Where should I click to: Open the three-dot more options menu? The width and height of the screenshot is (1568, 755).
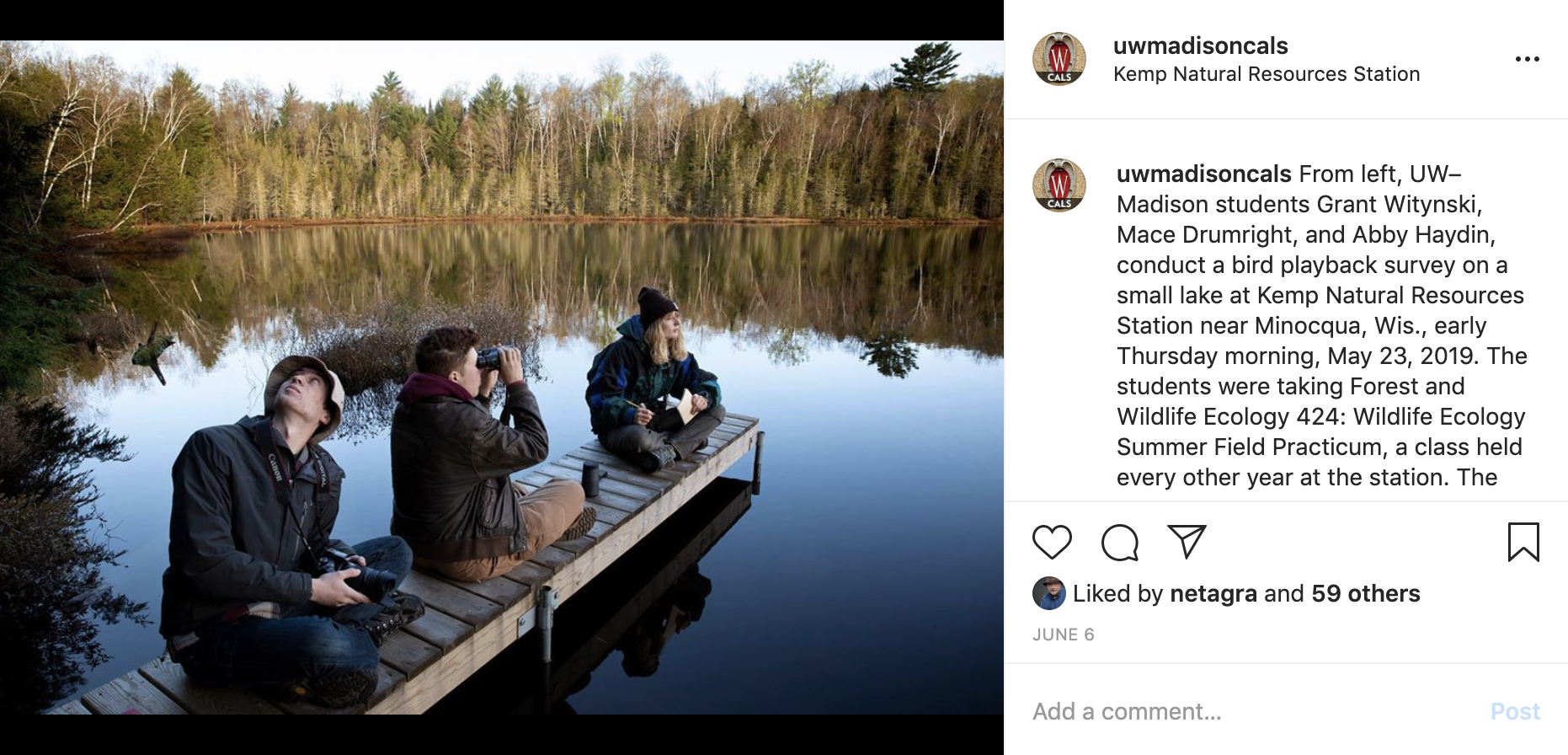point(1527,59)
